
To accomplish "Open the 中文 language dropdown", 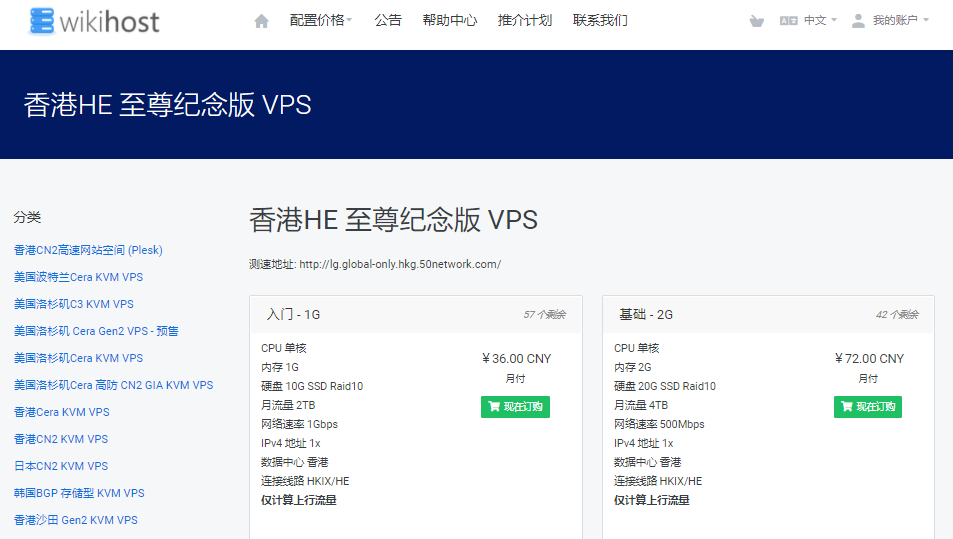I will coord(820,21).
